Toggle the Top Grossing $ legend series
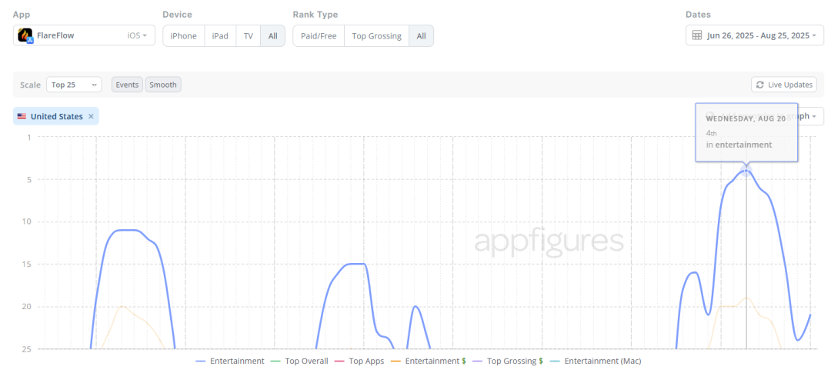 508,361
